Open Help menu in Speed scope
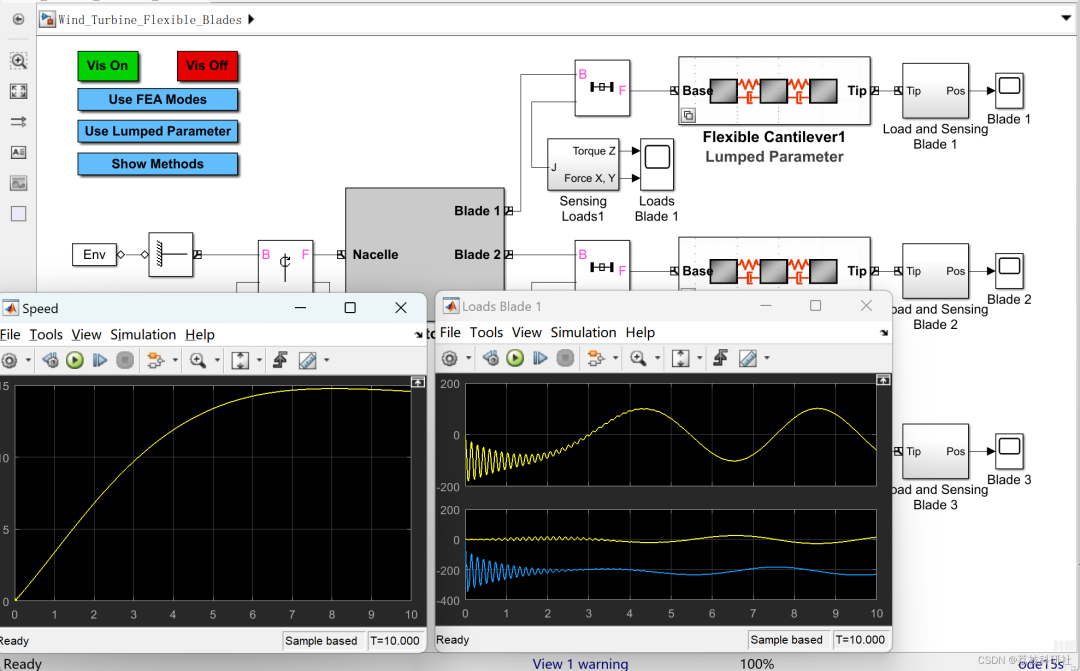Screen dimensions: 1080x671 click(x=200, y=335)
